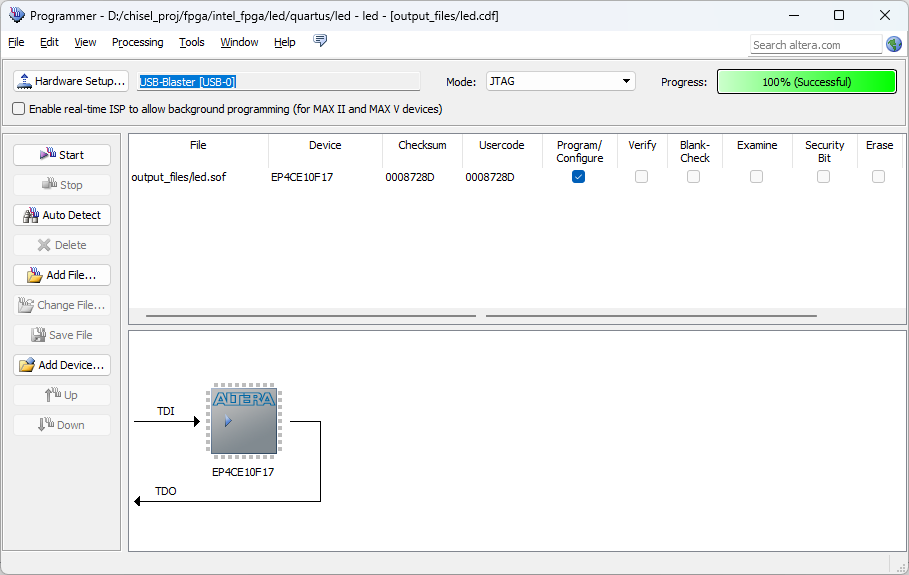Viewport: 909px width, 575px height.
Task: Click the TDI label in chain diagram
Action: click(166, 411)
